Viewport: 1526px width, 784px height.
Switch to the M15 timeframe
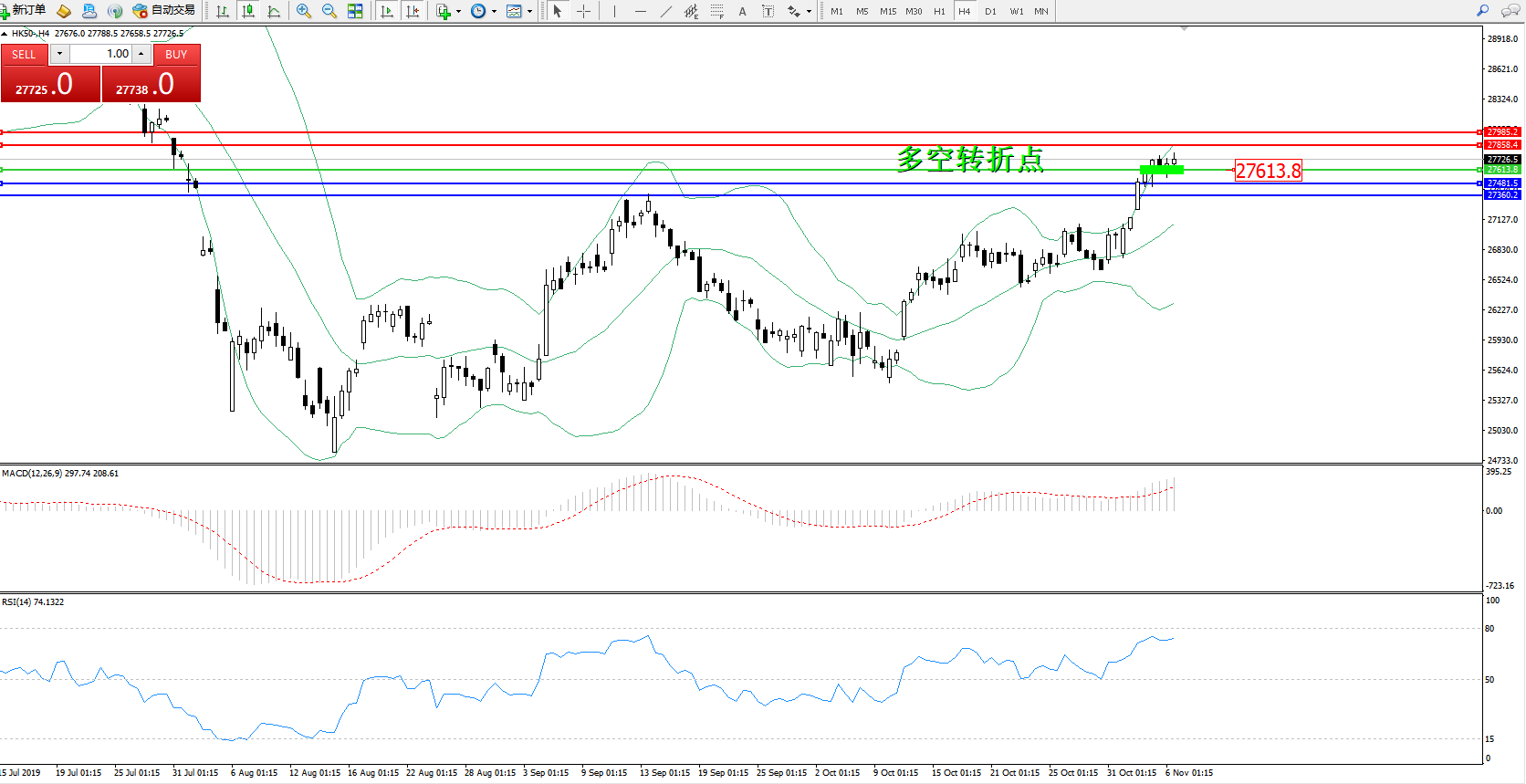point(887,11)
